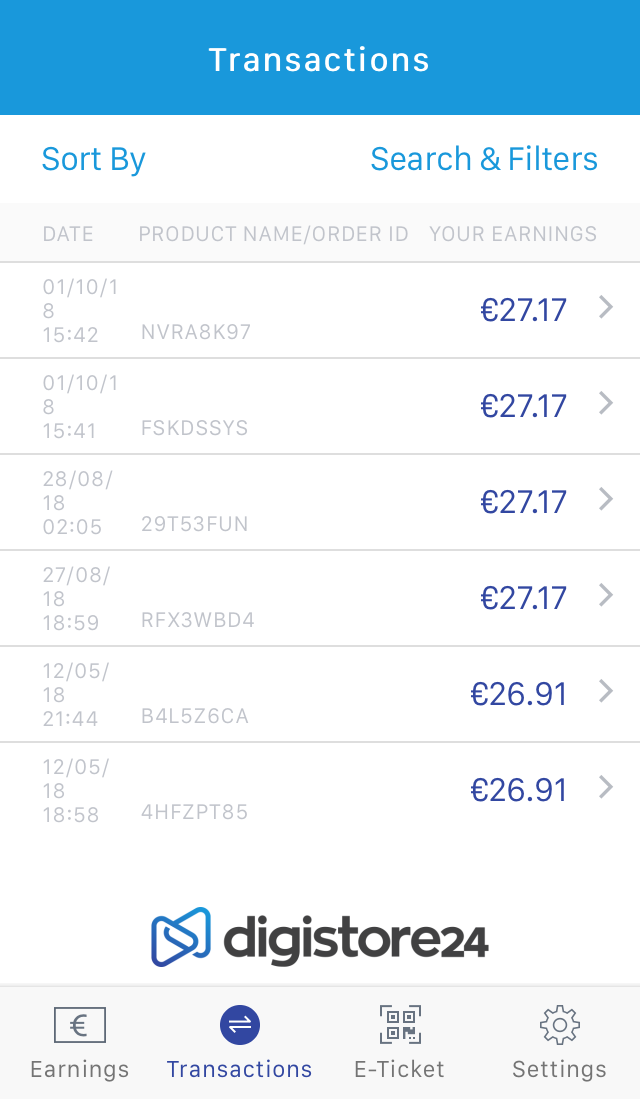Open details chevron for order 4HFZPT85
Image resolution: width=640 pixels, height=1099 pixels.
click(x=605, y=788)
